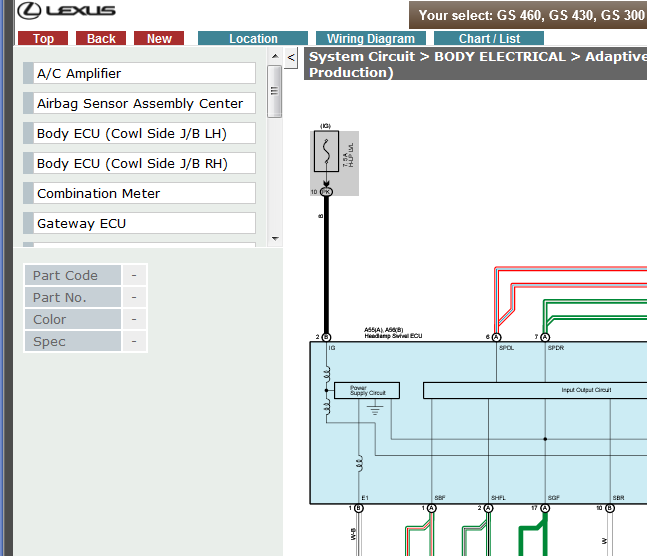Select Combination Meter in list
The image size is (647, 556).
pos(139,193)
